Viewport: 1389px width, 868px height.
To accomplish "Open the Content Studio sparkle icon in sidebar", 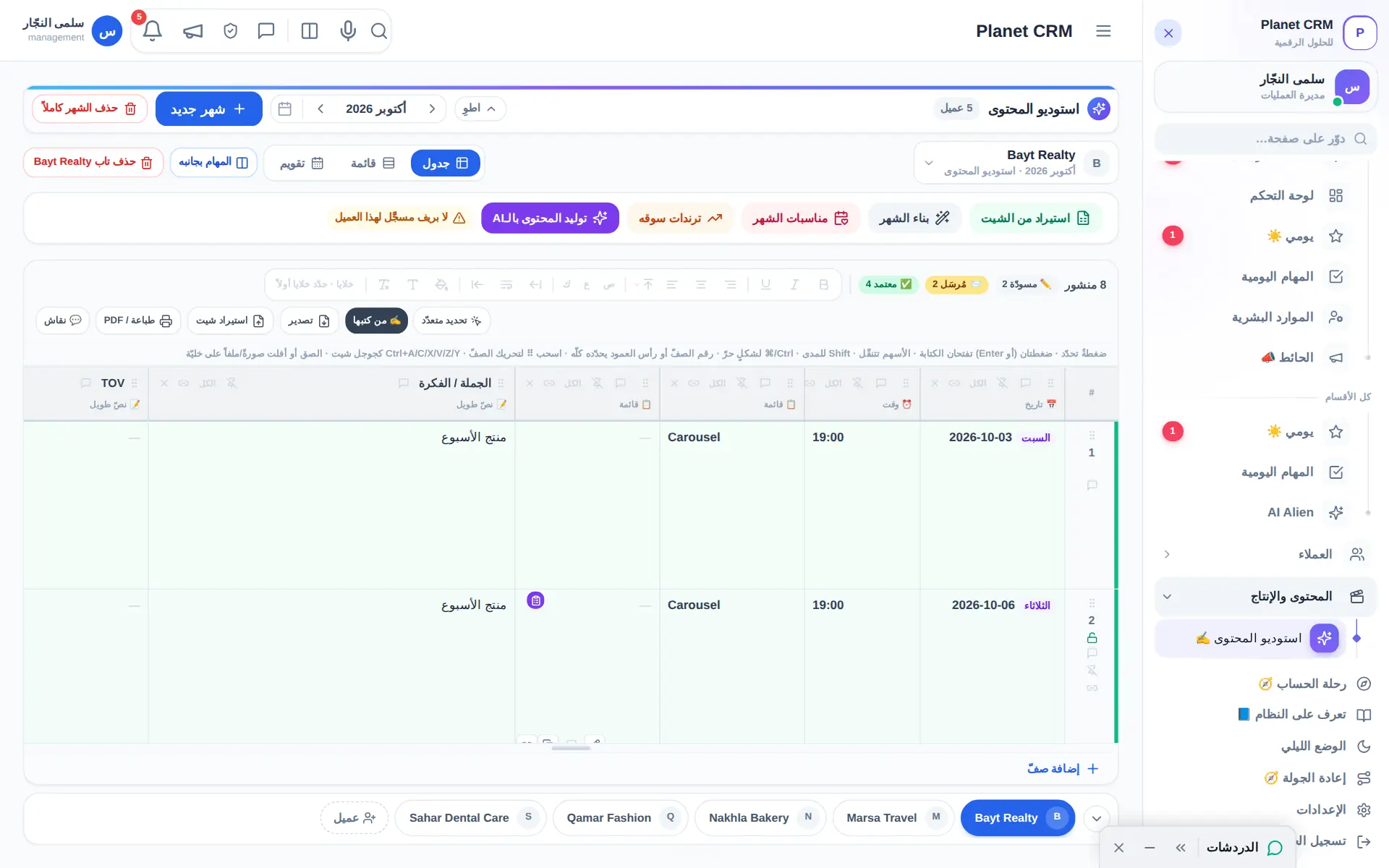I will (x=1325, y=638).
